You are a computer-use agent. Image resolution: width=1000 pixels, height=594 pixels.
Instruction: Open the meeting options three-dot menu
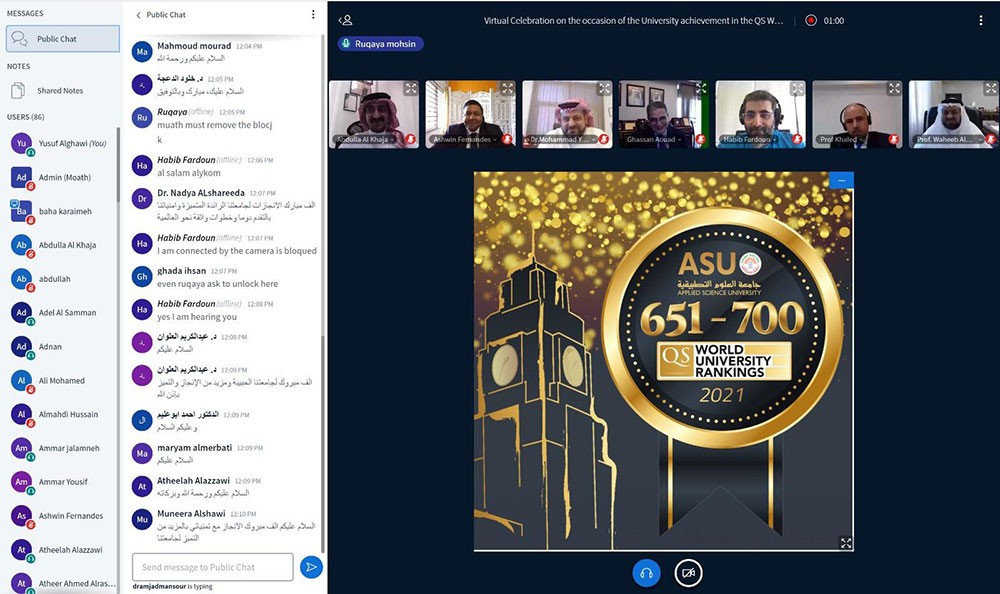coord(980,20)
